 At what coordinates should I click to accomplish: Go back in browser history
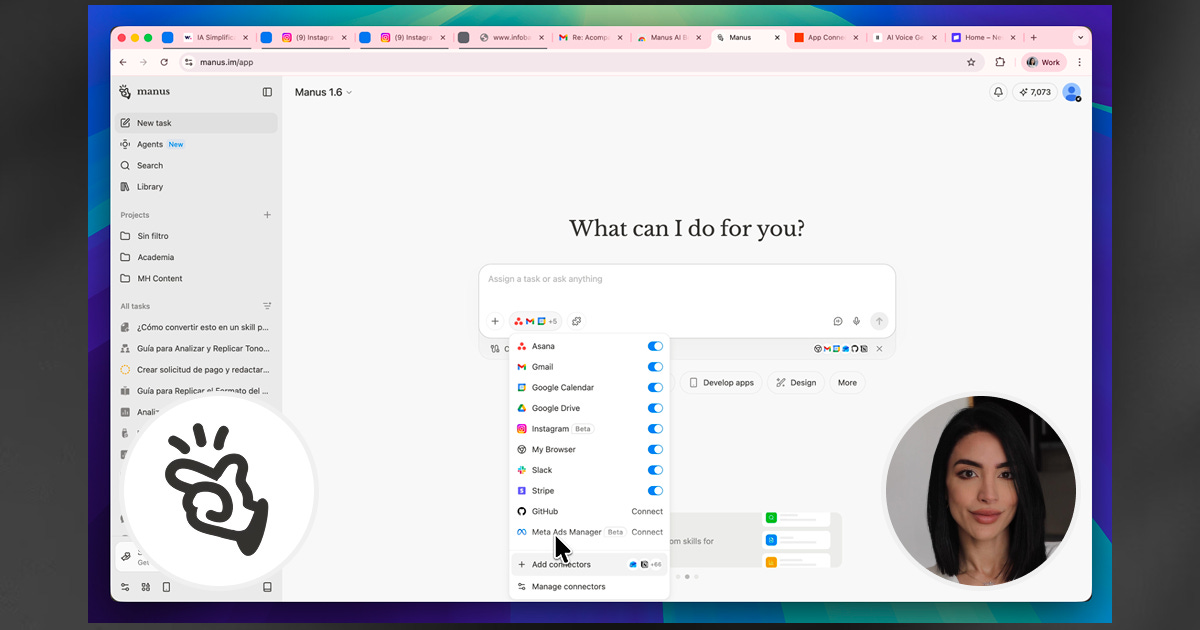123,62
